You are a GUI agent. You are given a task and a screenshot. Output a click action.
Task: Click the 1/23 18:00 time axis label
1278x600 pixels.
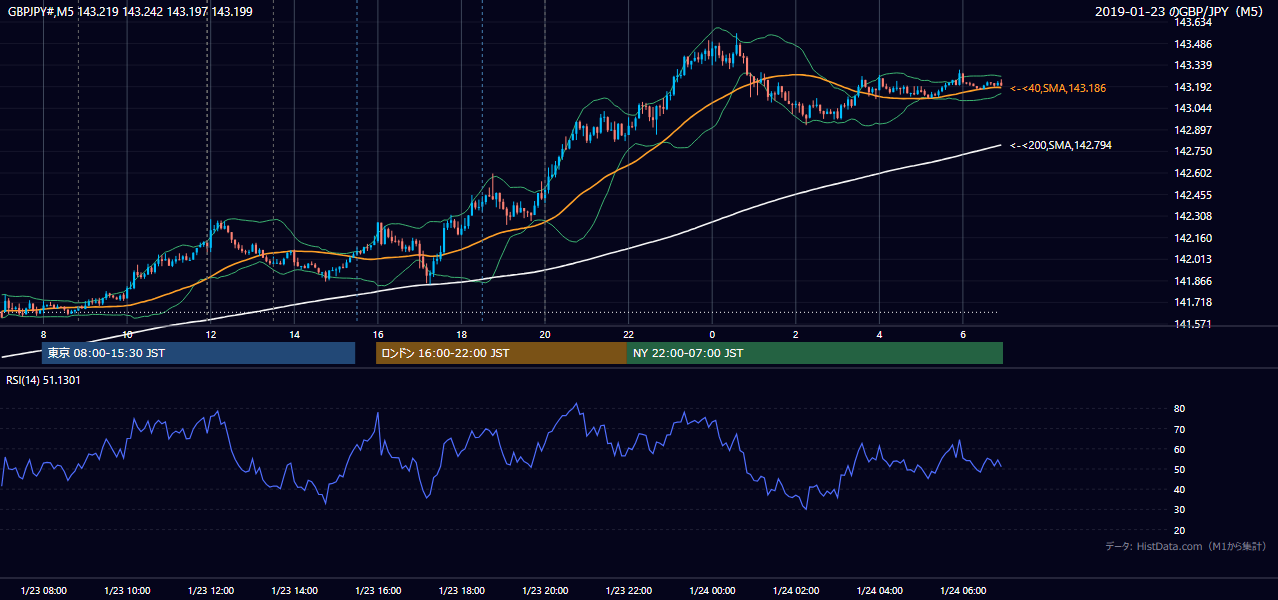tap(461, 591)
